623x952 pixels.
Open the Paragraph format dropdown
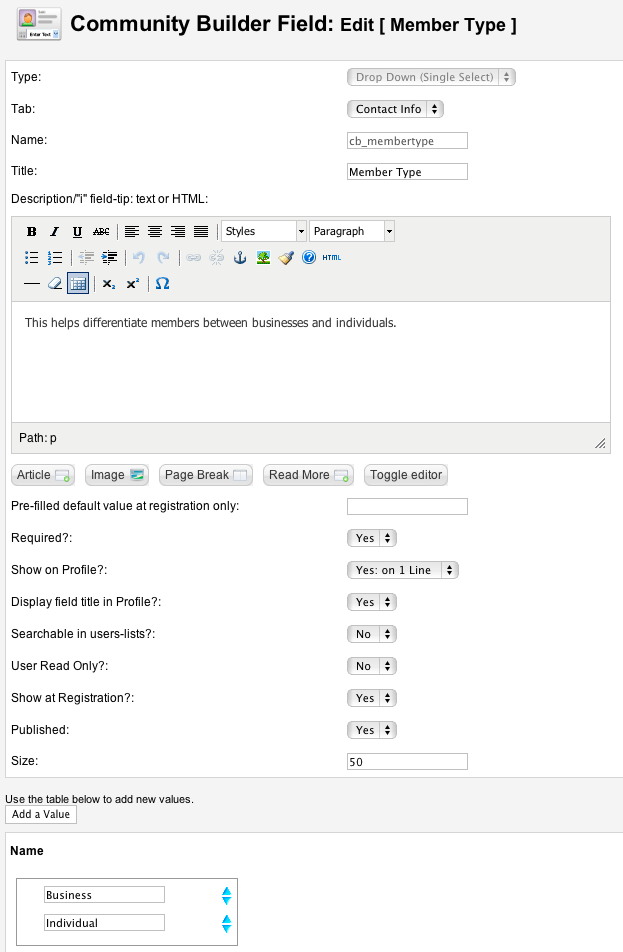tap(352, 232)
